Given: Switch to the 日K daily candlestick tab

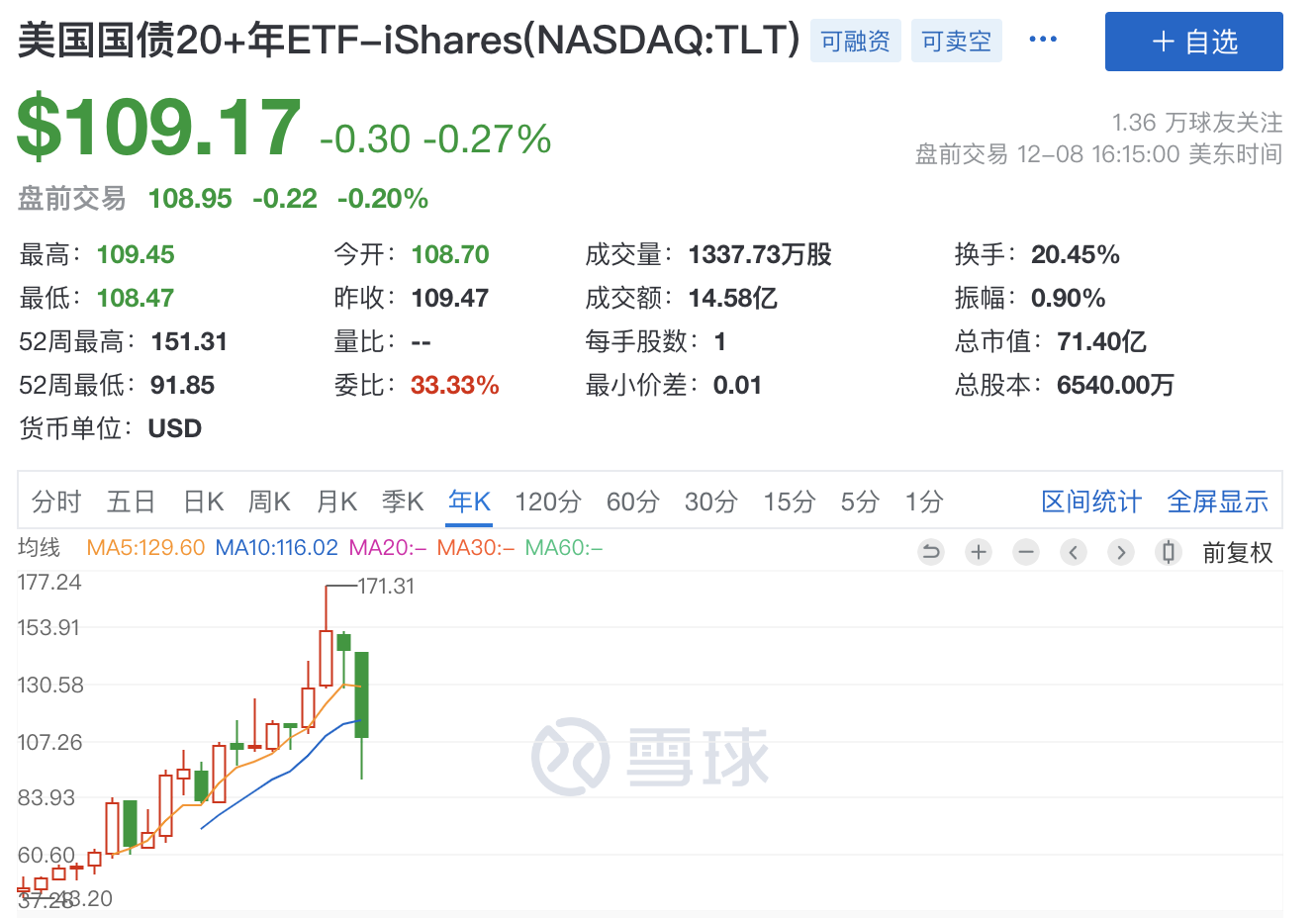Looking at the screenshot, I should click(203, 502).
